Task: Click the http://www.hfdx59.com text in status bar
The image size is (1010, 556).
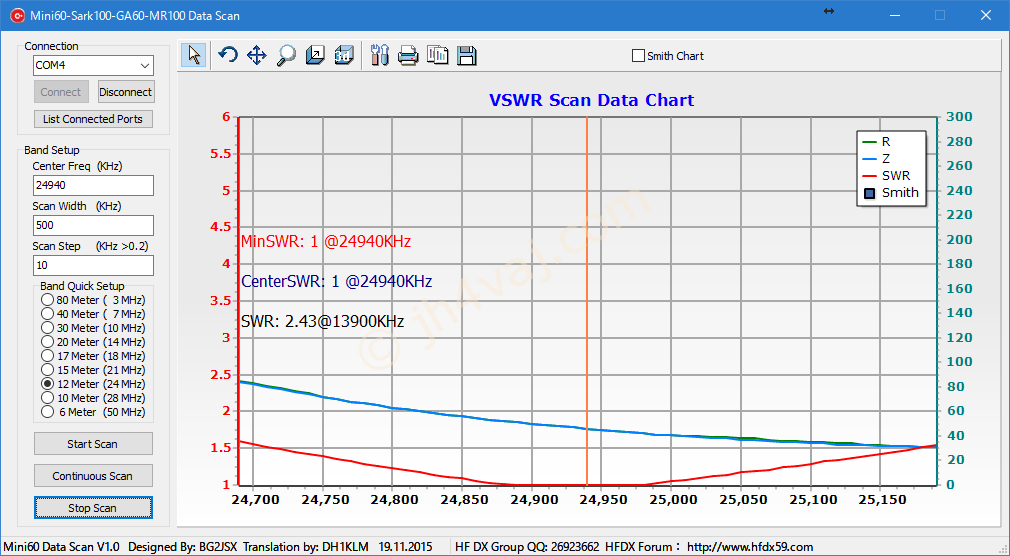Action: 750,547
